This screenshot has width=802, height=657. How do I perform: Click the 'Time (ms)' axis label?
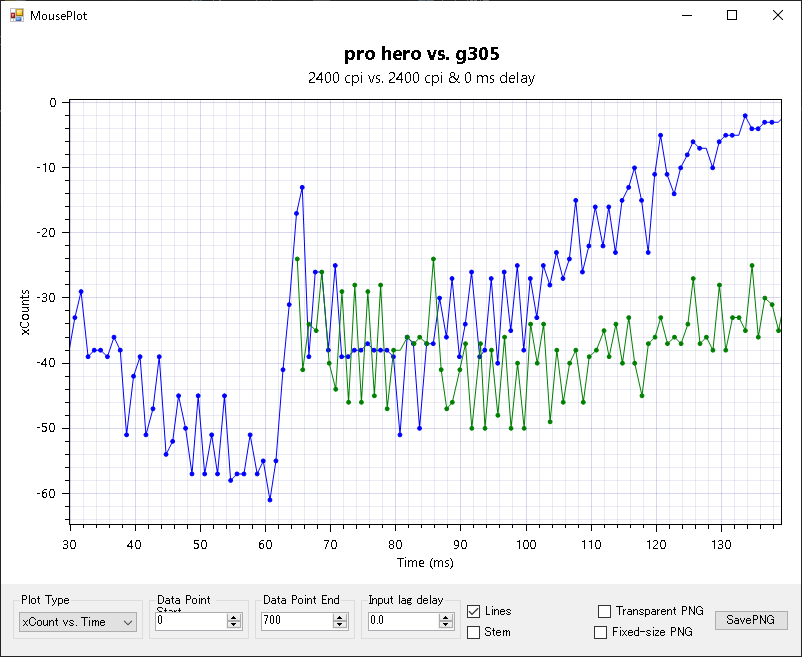pos(425,563)
